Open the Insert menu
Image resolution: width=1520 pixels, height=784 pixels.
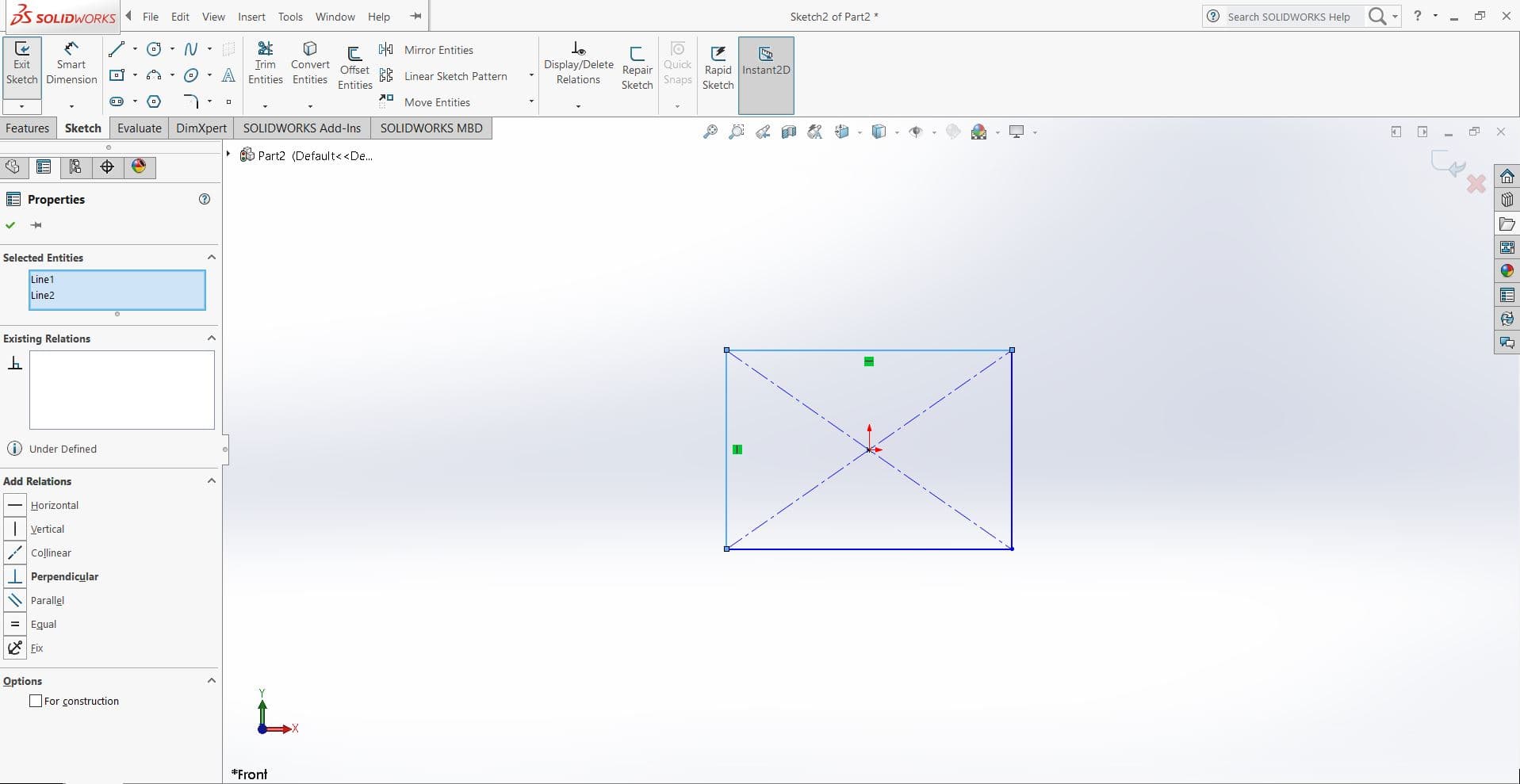251,17
